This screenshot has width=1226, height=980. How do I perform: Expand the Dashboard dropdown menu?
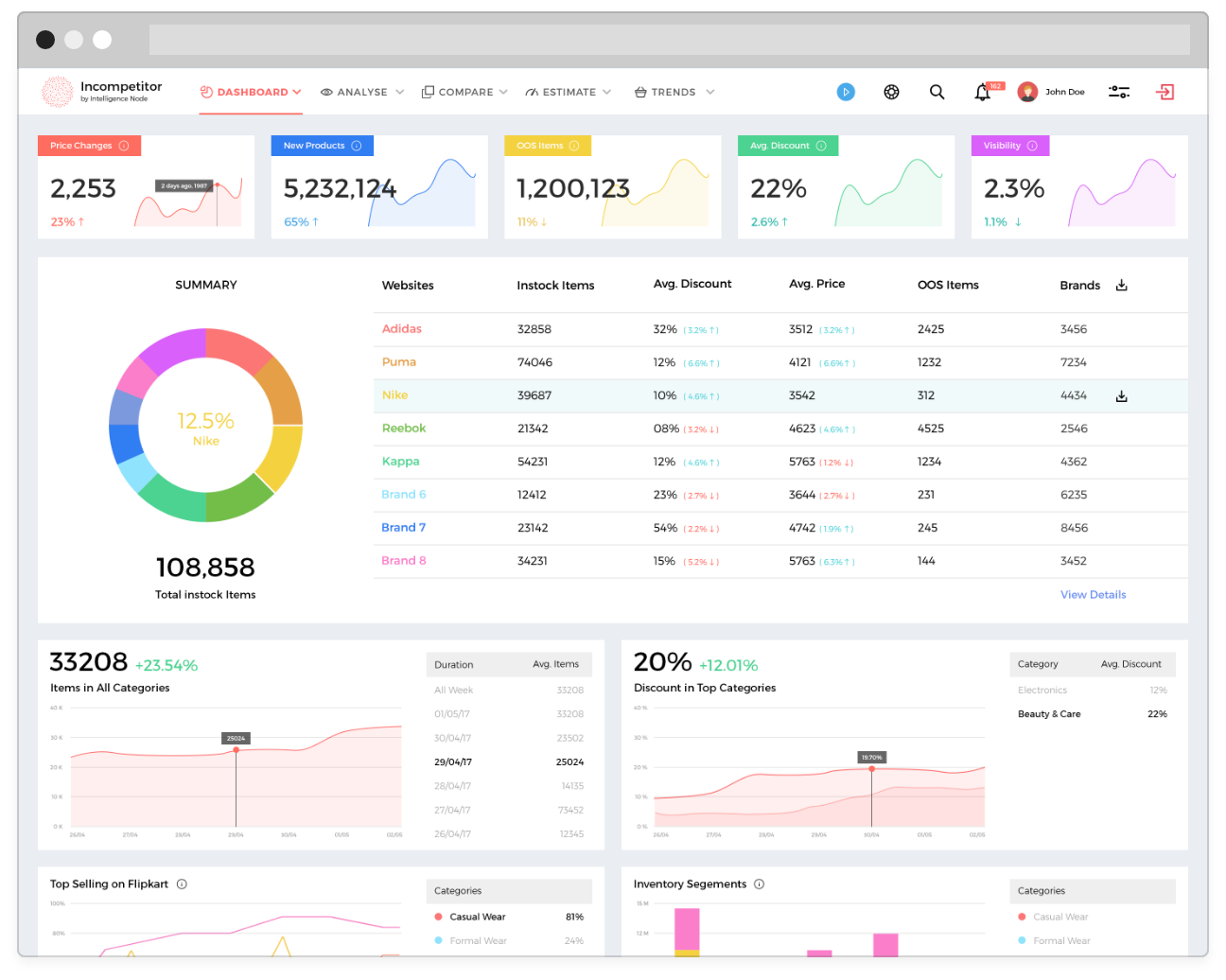(297, 92)
